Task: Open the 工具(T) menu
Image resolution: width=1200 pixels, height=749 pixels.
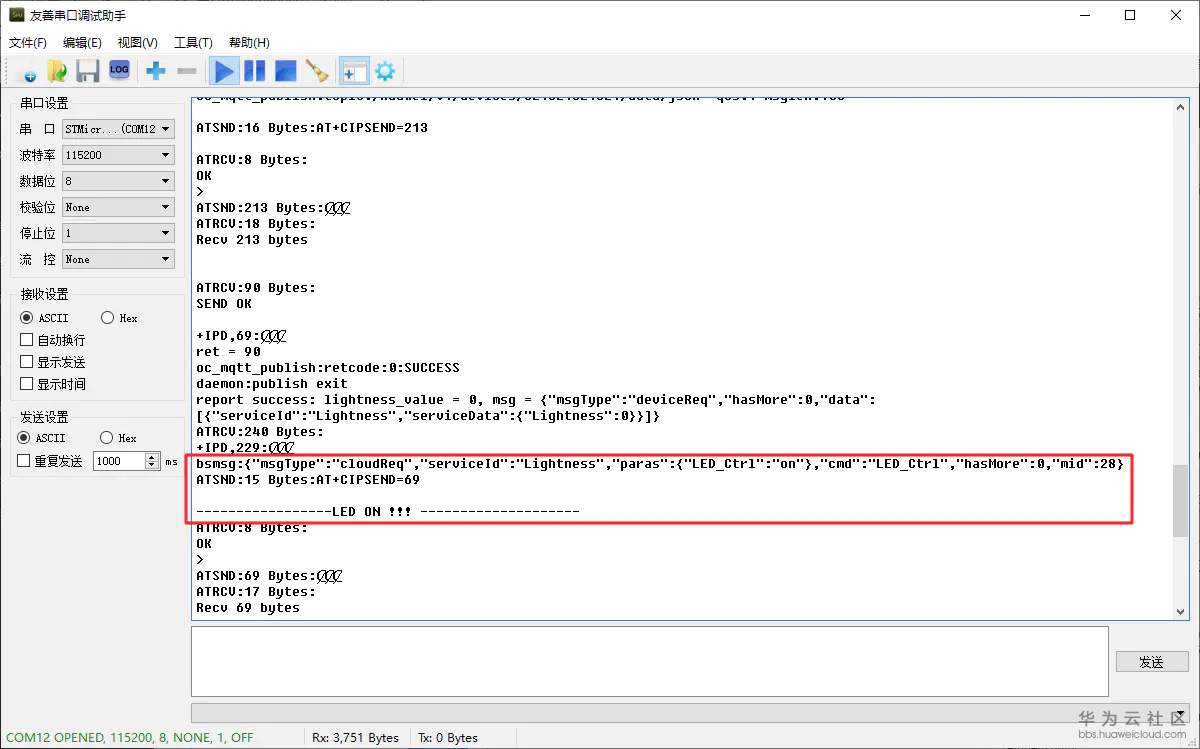Action: point(193,43)
